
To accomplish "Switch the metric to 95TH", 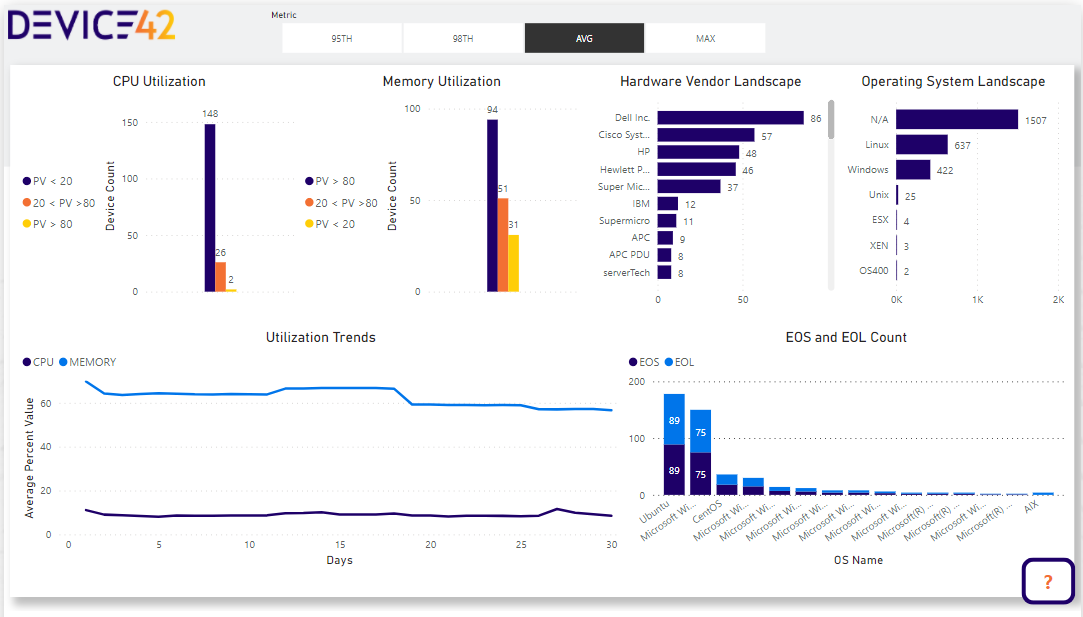I will pos(342,38).
